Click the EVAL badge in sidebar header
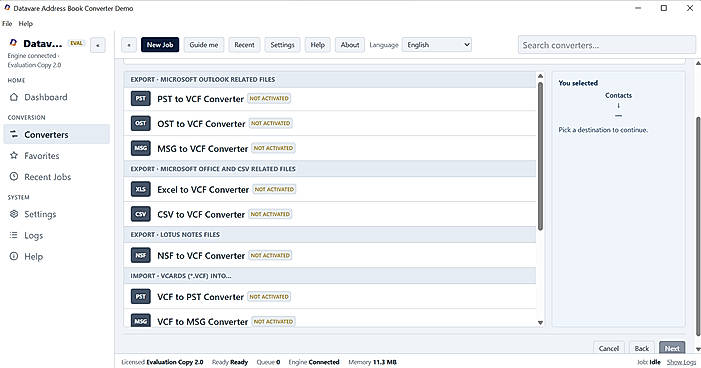 [x=76, y=43]
